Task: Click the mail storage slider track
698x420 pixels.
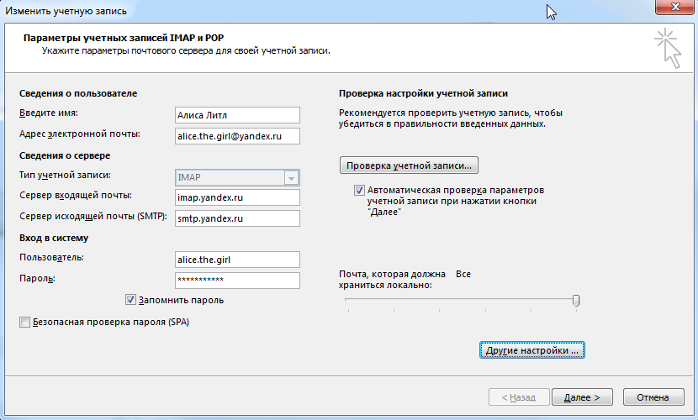Action: [x=460, y=300]
